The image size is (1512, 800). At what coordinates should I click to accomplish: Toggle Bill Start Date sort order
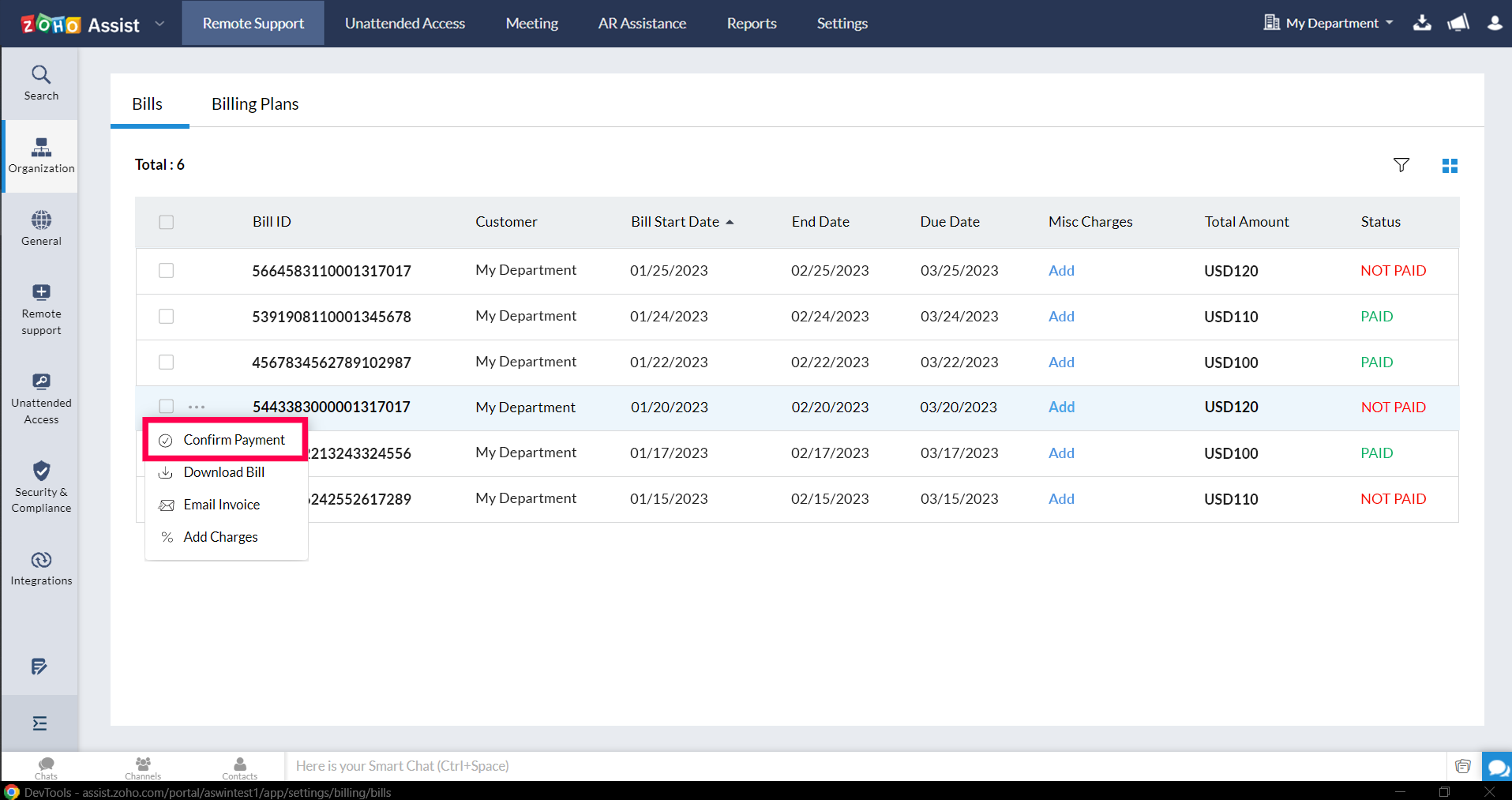682,222
